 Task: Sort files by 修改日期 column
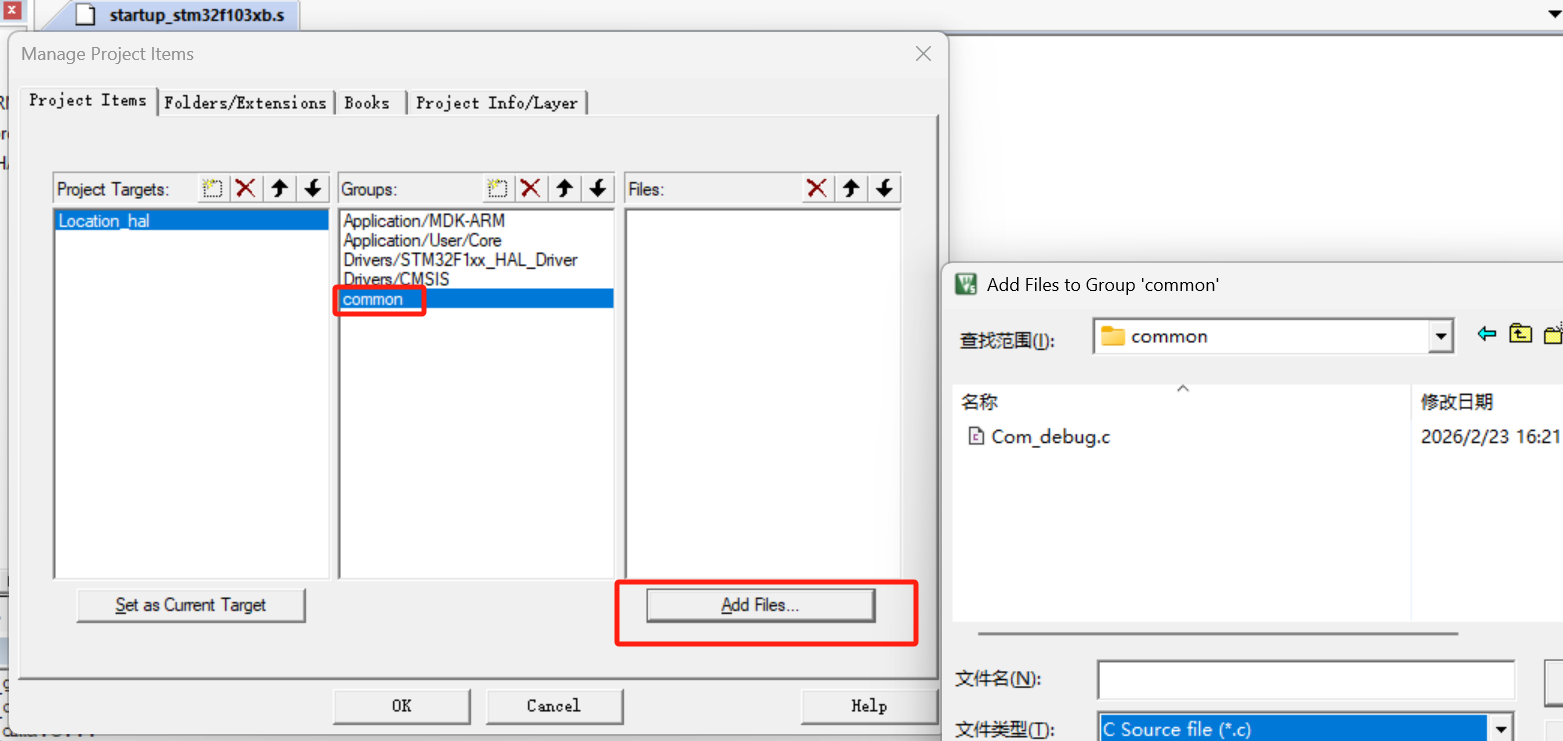1456,401
